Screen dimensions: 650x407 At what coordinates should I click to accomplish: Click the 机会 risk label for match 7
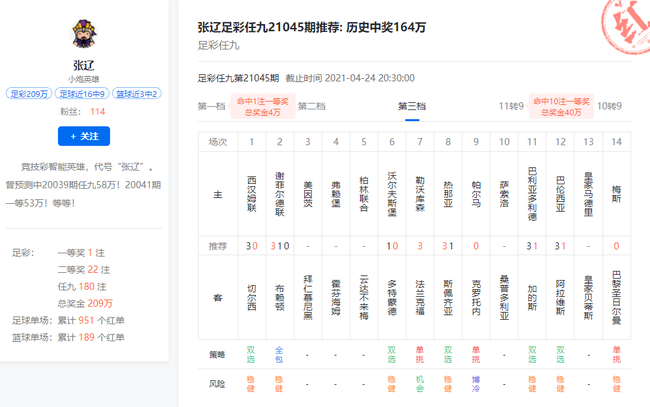[420, 384]
